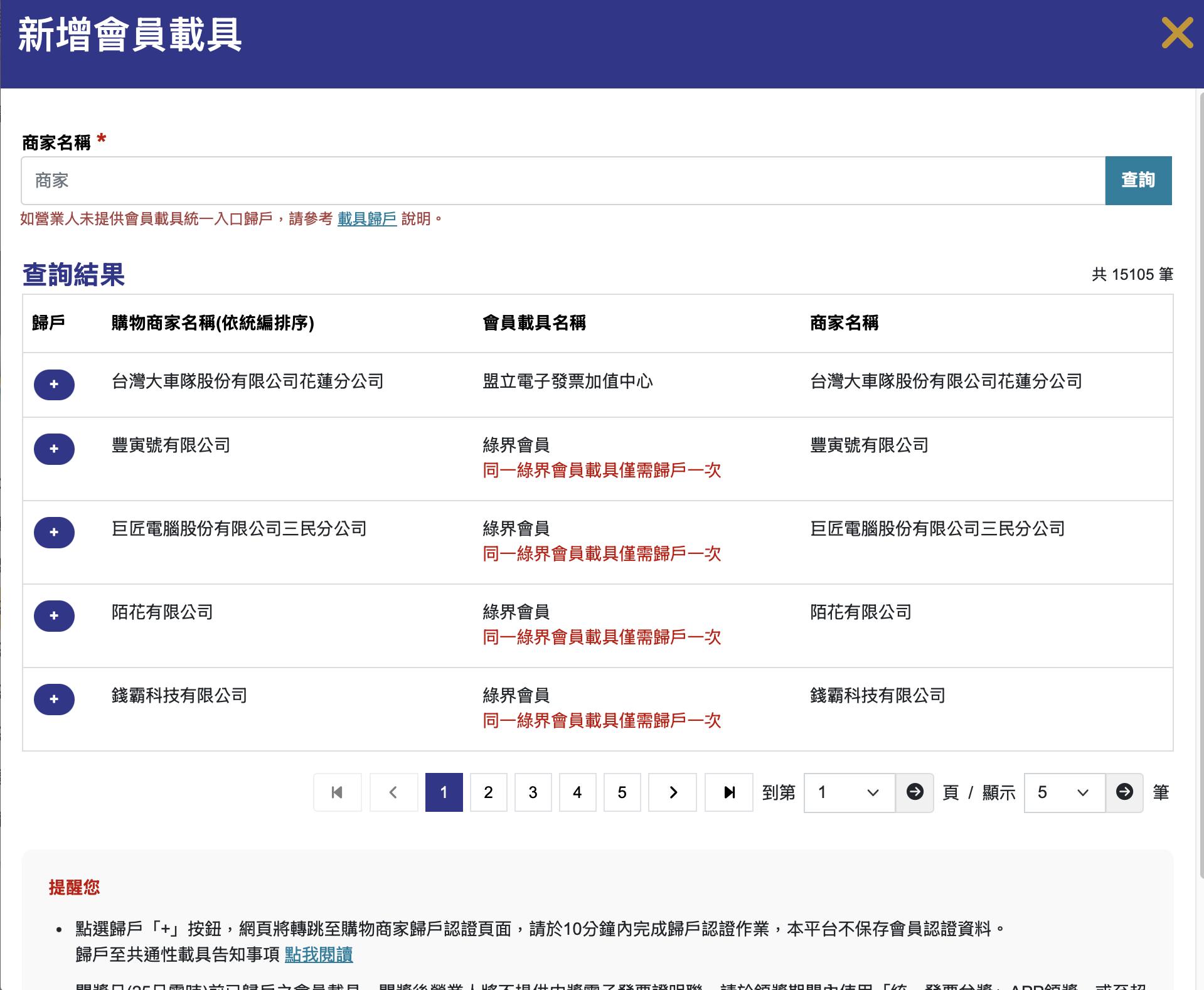Open the 載具歸戶 explanation link

[x=367, y=219]
